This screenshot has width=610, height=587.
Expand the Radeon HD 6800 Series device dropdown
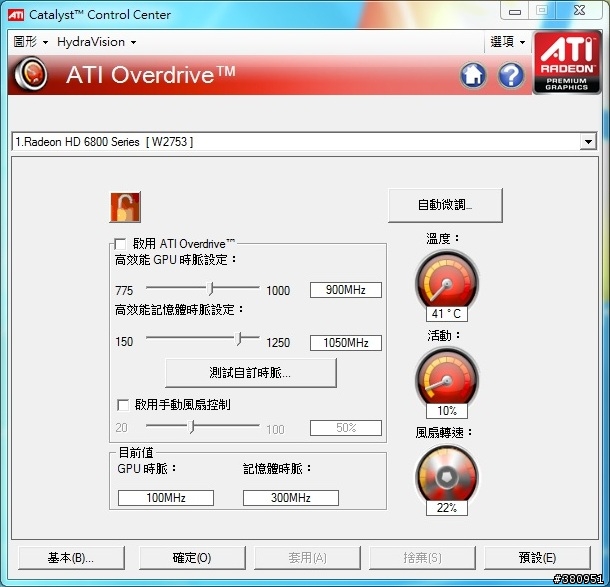click(588, 142)
